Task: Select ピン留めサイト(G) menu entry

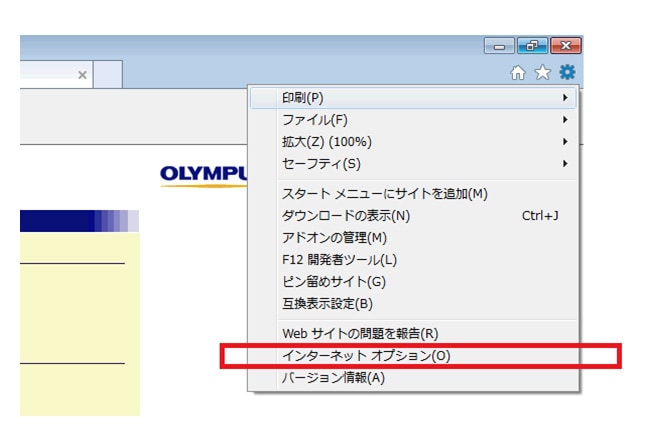Action: 413,282
